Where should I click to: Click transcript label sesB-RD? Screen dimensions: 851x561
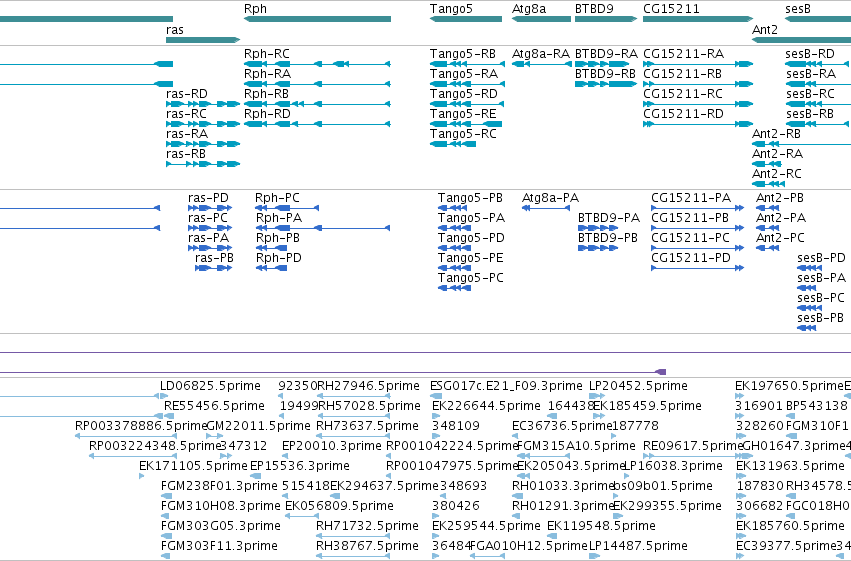pyautogui.click(x=810, y=54)
